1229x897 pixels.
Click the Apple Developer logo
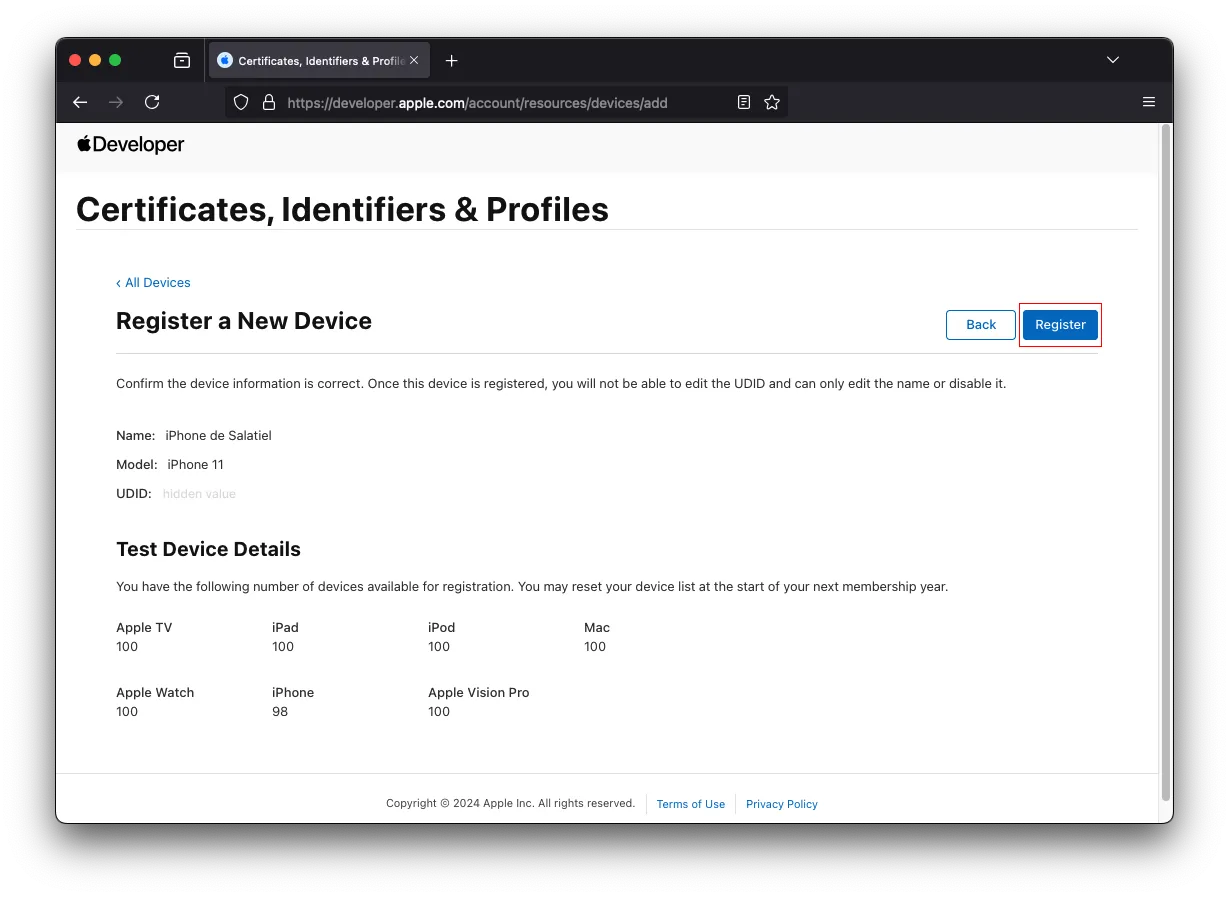pos(131,145)
